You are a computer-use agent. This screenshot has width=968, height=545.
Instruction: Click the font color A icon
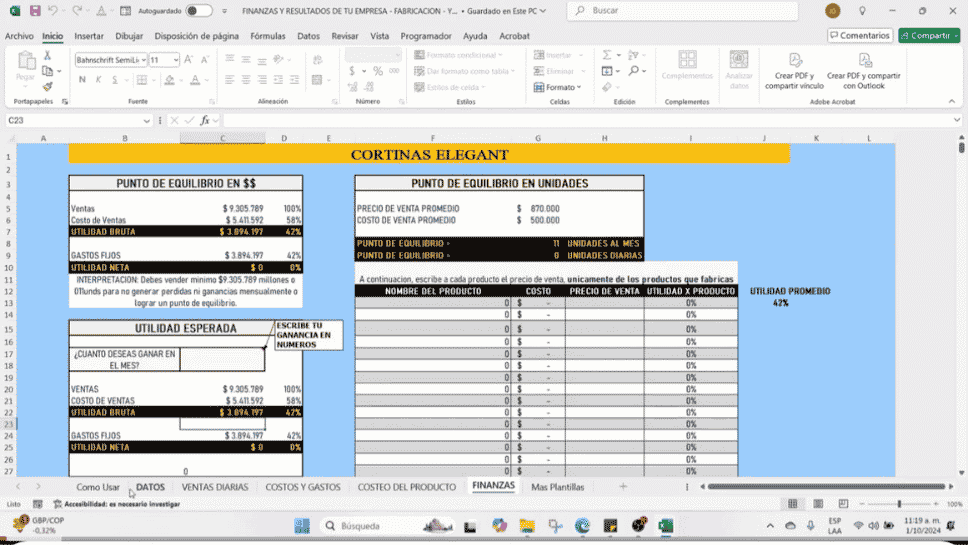coord(195,80)
